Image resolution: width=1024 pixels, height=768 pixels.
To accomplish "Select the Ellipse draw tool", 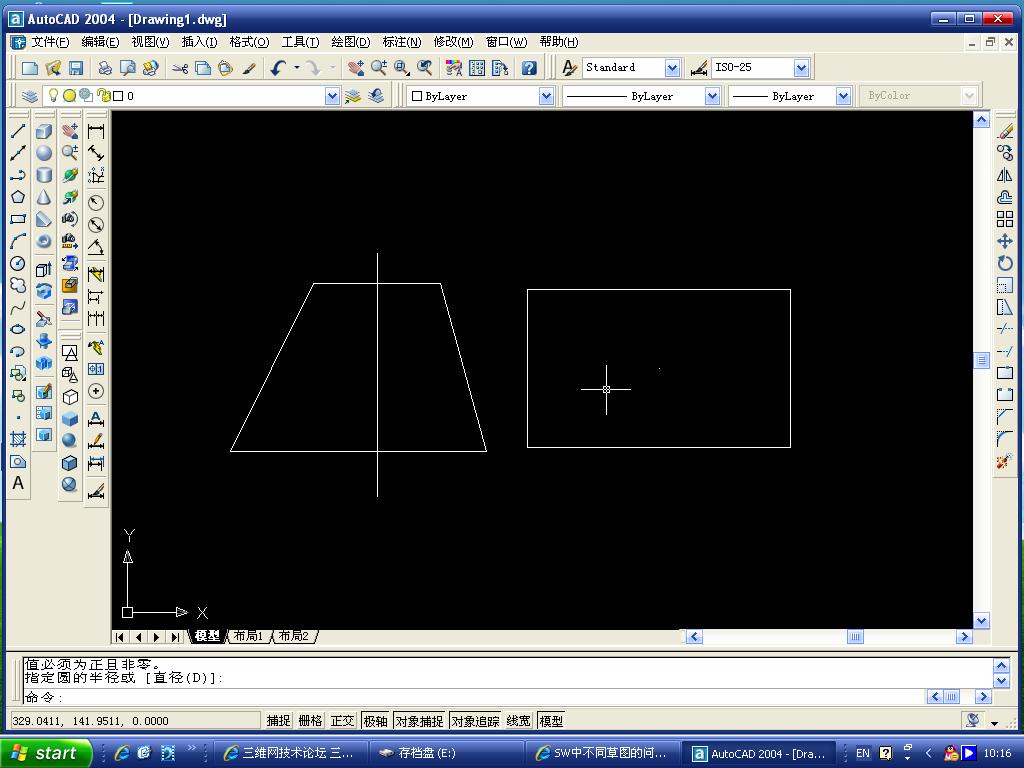I will click(x=18, y=329).
